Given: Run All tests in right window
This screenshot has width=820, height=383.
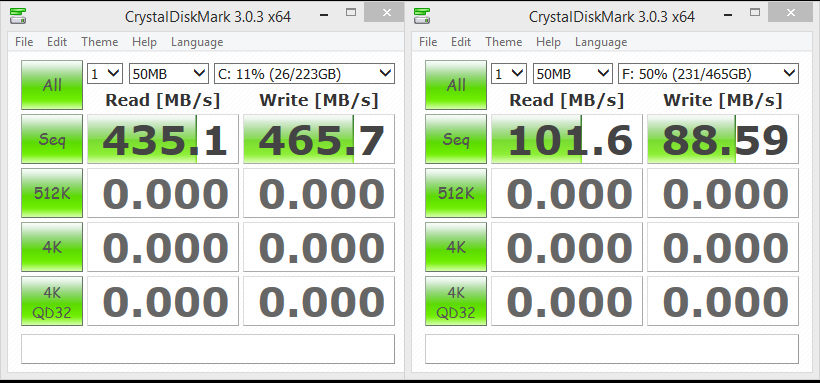Looking at the screenshot, I should pos(455,85).
